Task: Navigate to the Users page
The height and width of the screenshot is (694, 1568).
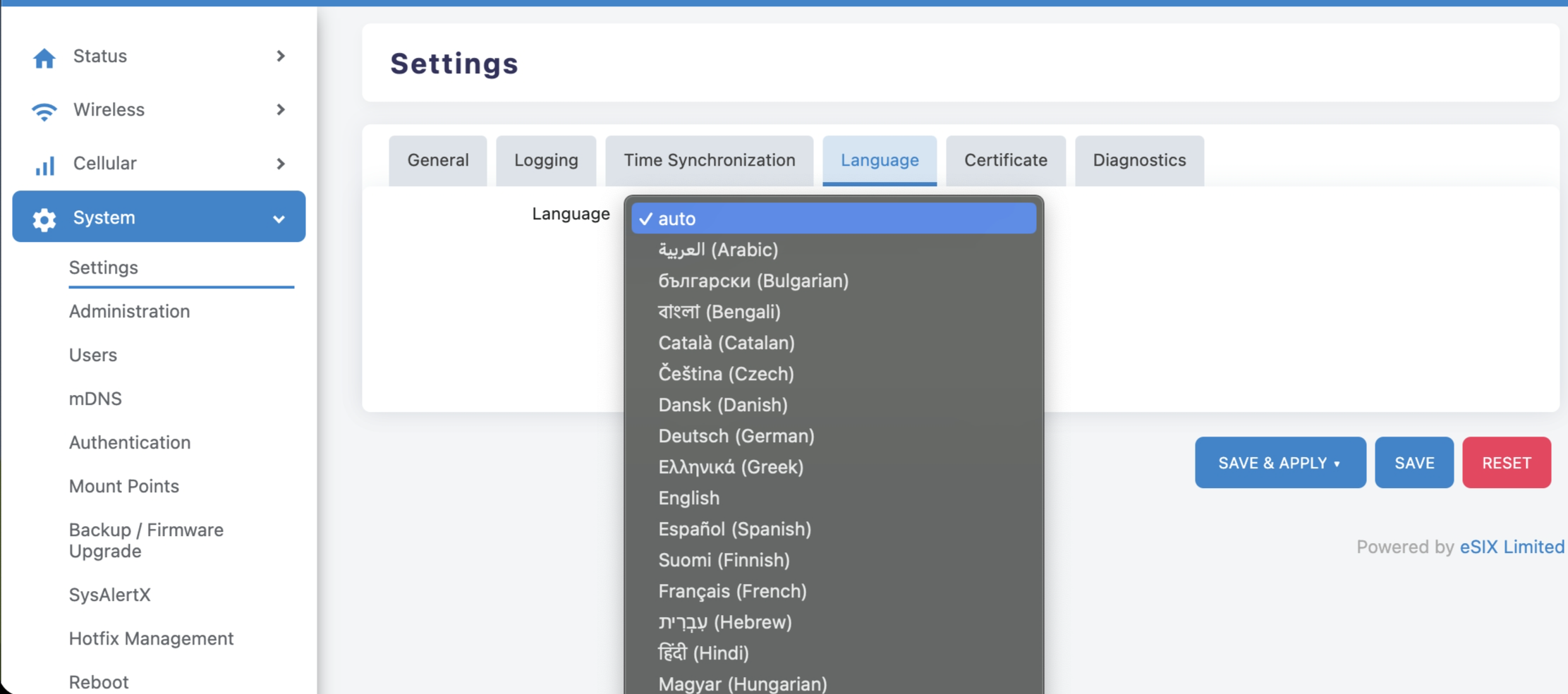Action: pyautogui.click(x=93, y=355)
